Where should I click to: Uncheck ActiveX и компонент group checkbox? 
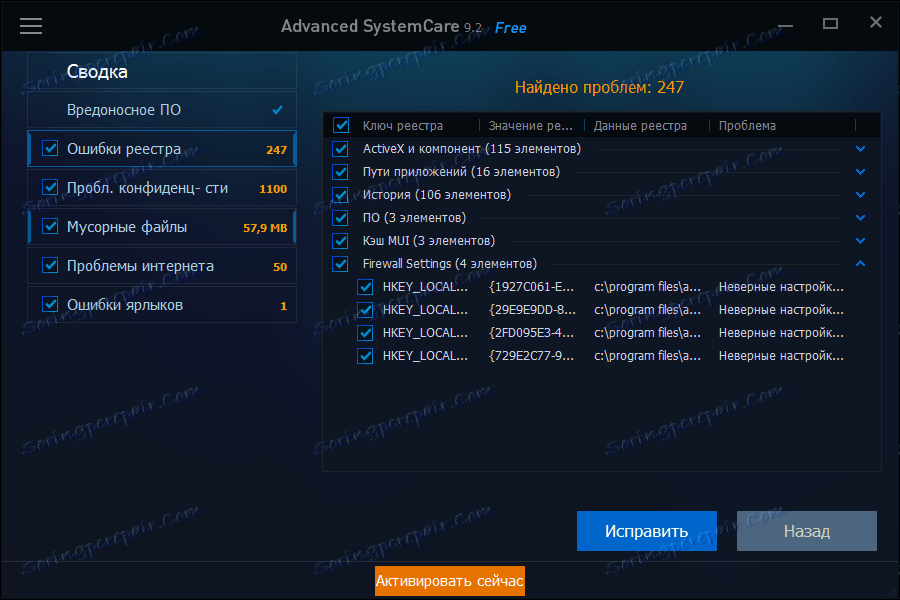[340, 149]
